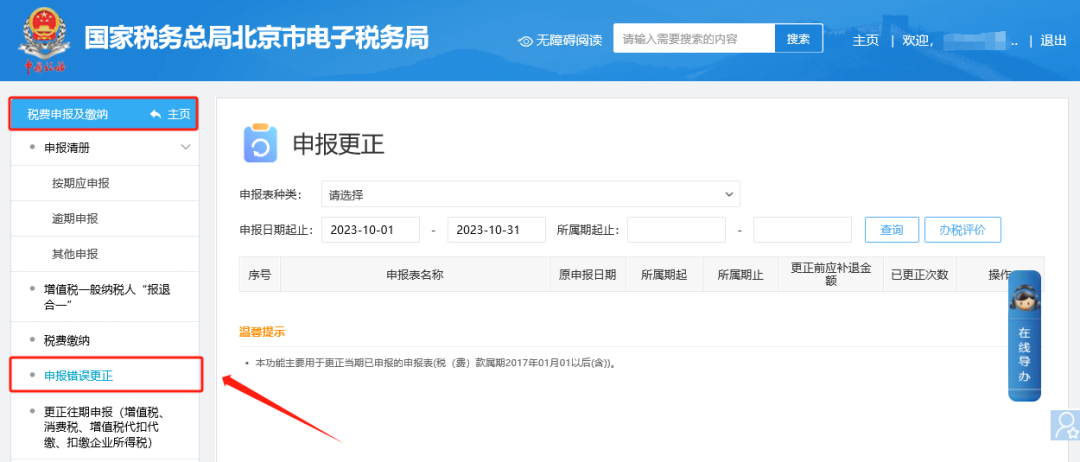The height and width of the screenshot is (462, 1080).
Task: Open 申报清册 menu item
Action: 67,147
